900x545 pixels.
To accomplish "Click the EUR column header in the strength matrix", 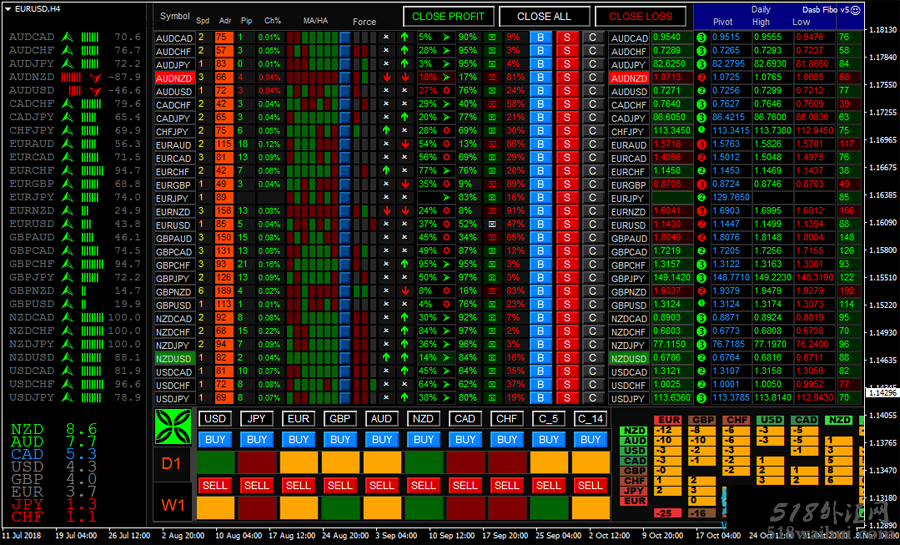I will pos(669,420).
